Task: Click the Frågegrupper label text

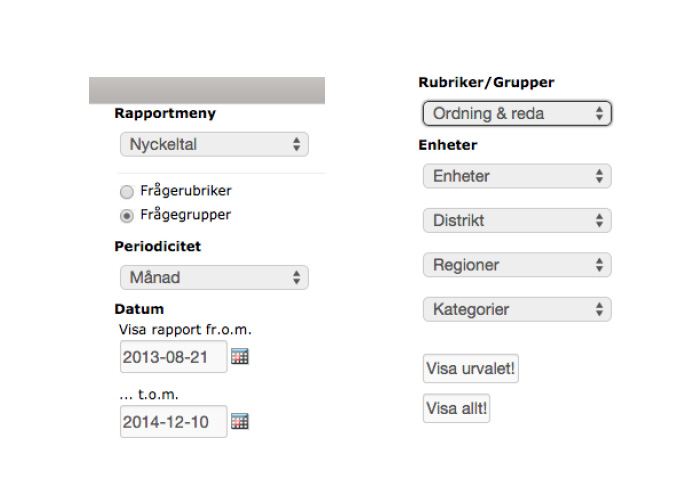Action: pyautogui.click(x=186, y=214)
